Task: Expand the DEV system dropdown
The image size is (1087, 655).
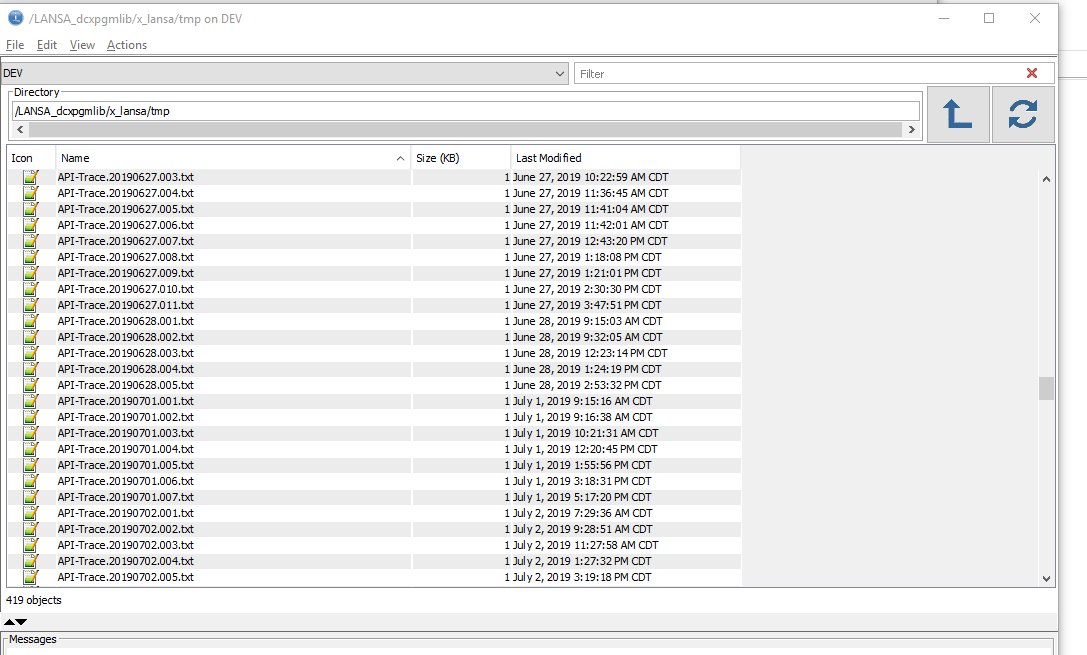Action: click(x=559, y=73)
